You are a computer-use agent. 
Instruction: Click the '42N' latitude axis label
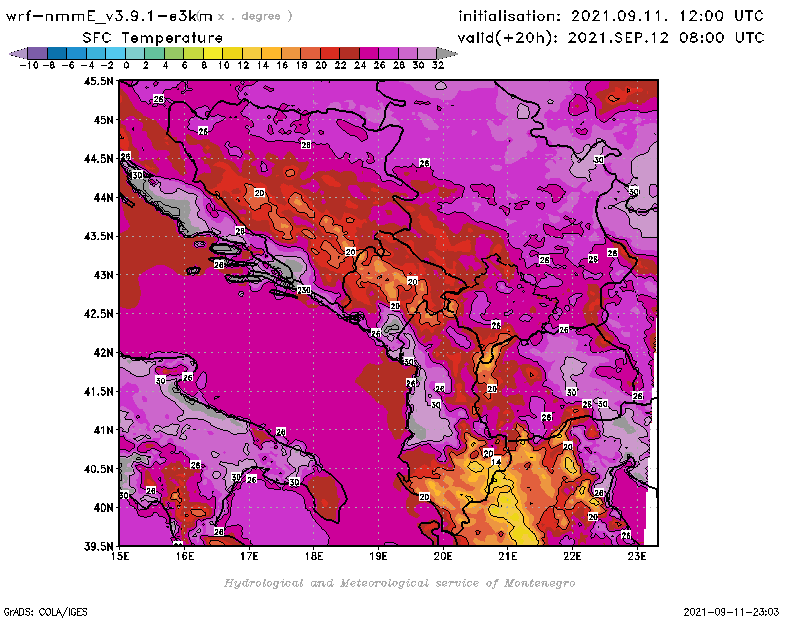(x=103, y=352)
